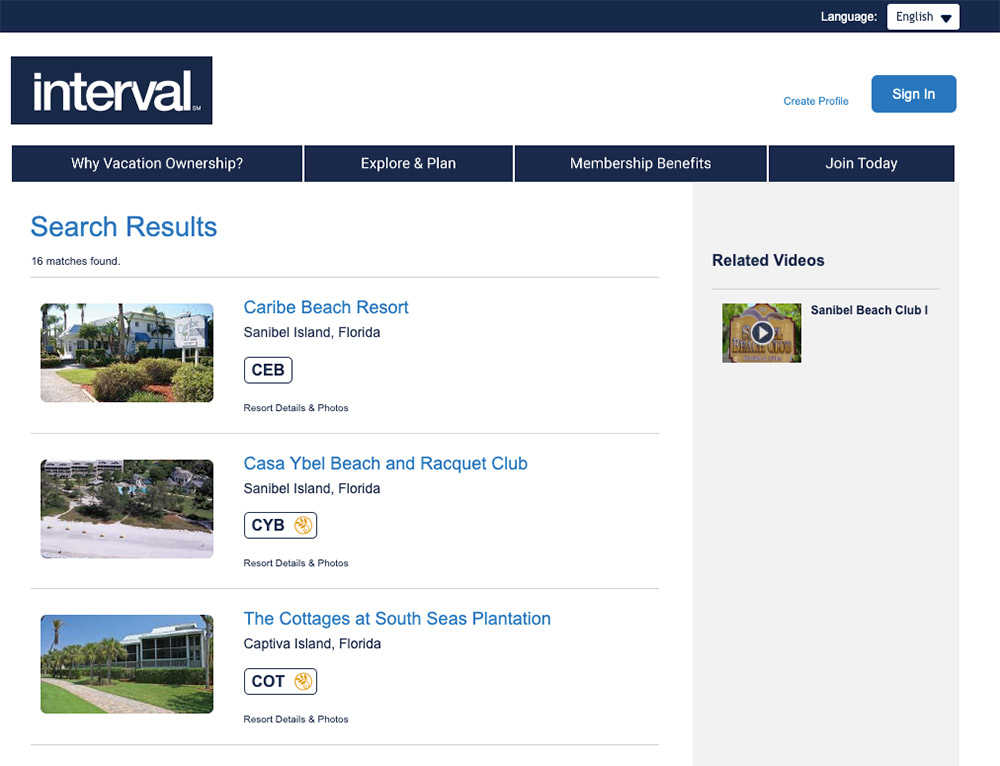Click the COT resort code text

coord(268,681)
